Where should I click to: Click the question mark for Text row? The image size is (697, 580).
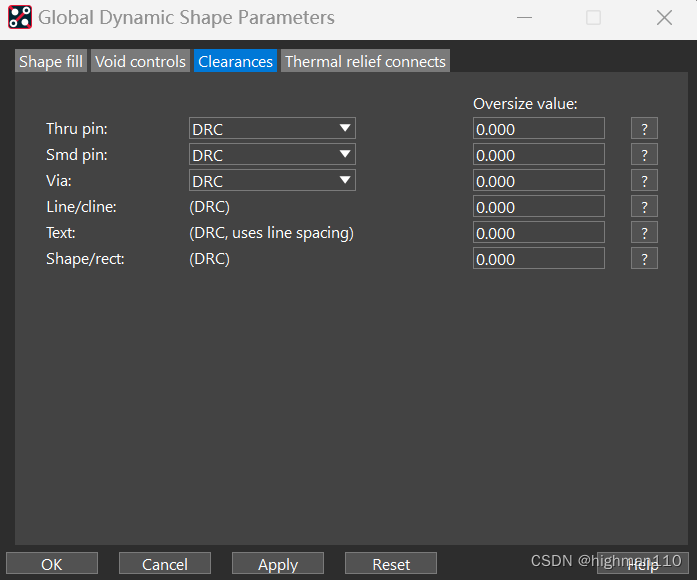(x=644, y=233)
